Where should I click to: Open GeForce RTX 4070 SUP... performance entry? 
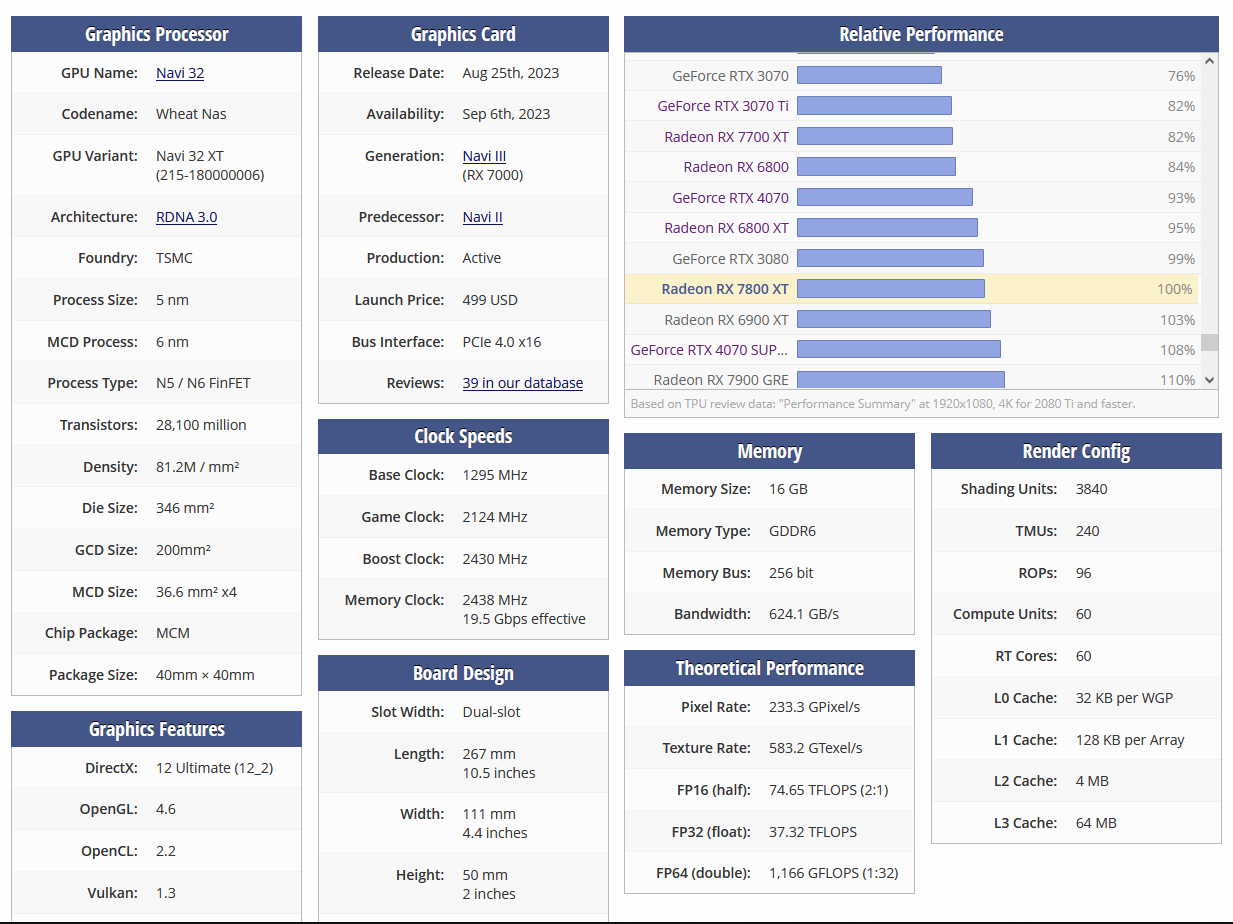tap(710, 350)
